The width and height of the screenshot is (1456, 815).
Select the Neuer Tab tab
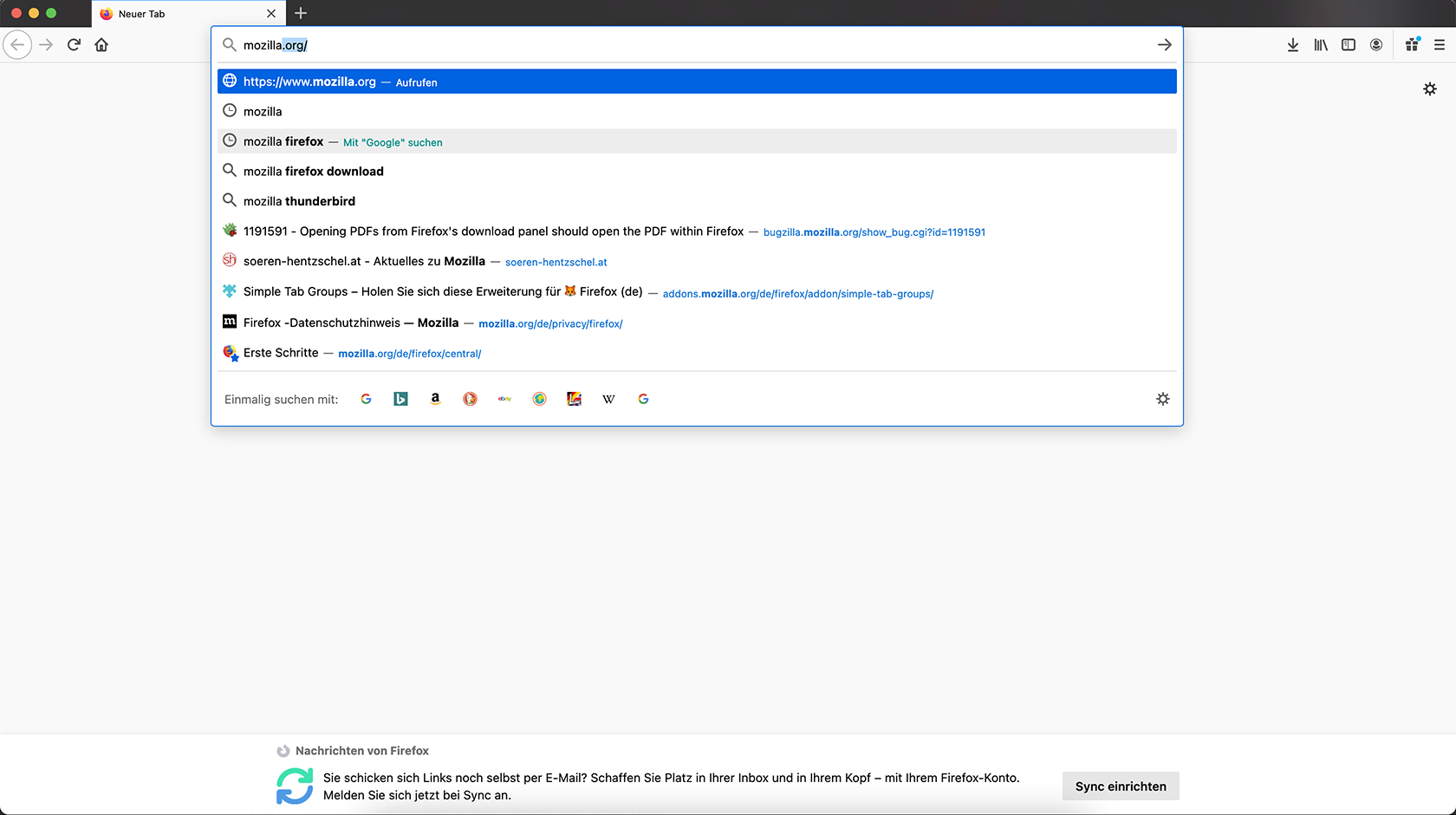(189, 14)
